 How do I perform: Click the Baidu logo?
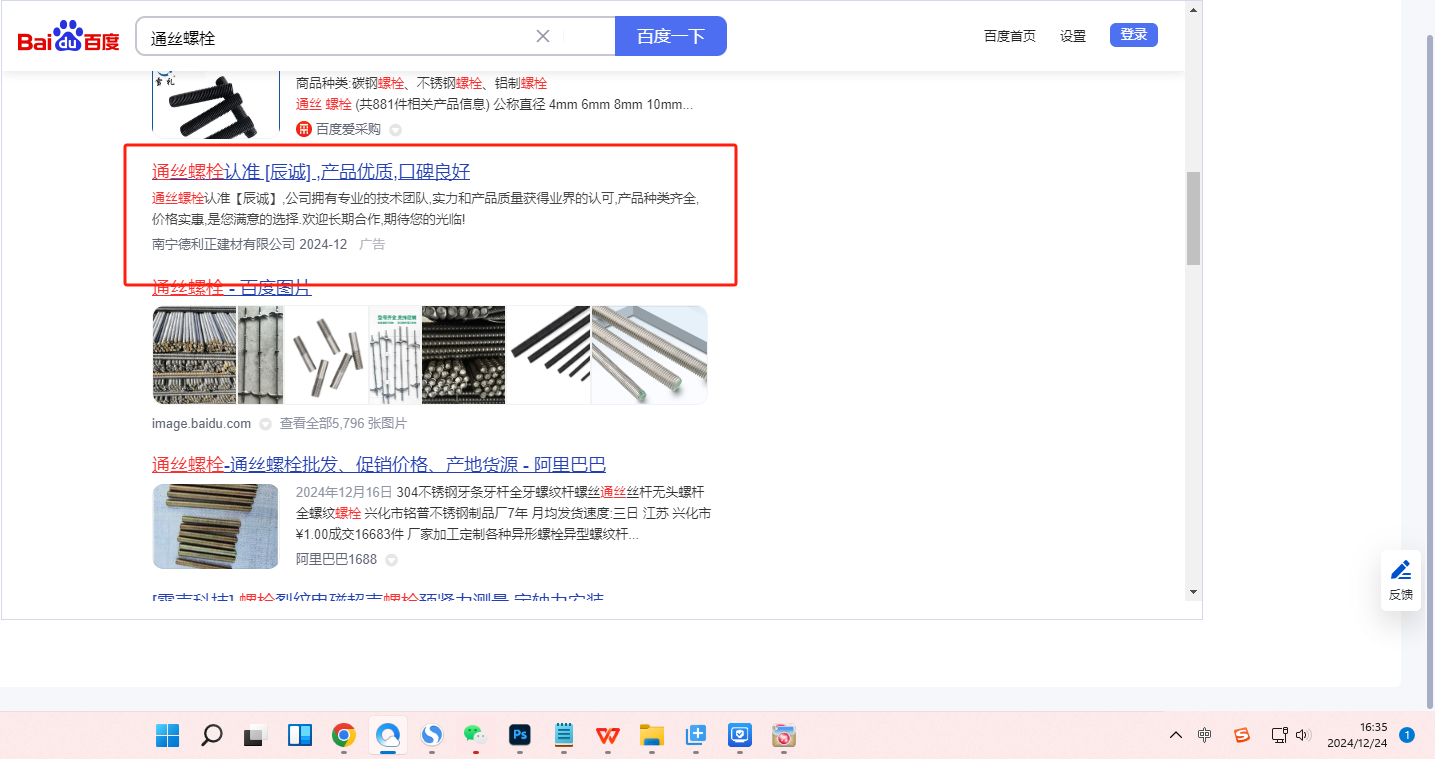point(68,37)
